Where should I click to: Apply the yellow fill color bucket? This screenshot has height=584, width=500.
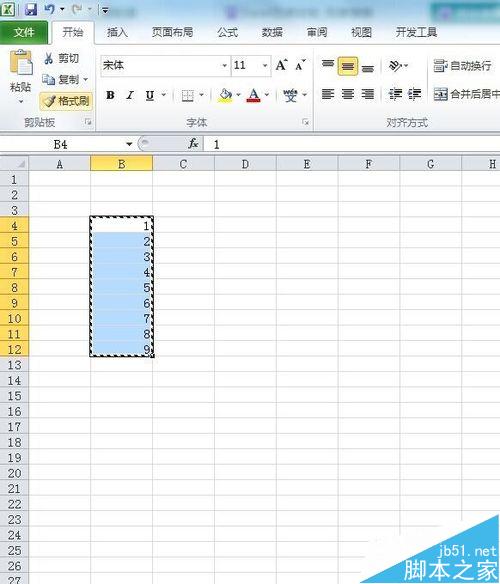pyautogui.click(x=225, y=96)
